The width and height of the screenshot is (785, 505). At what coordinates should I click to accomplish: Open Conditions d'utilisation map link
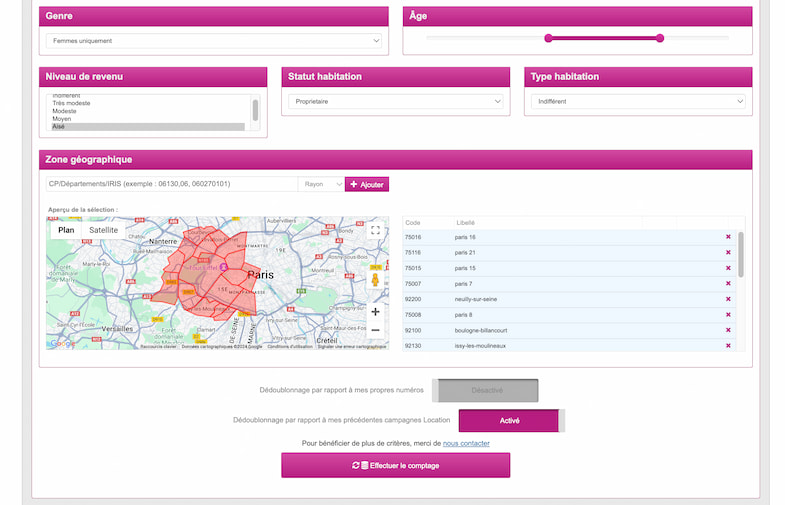click(290, 346)
